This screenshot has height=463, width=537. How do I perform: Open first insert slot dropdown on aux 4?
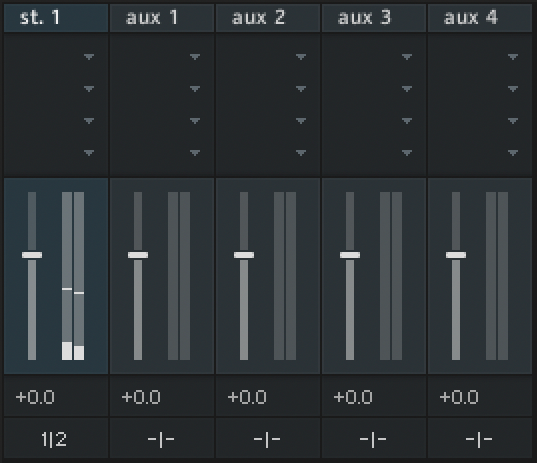tap(513, 57)
